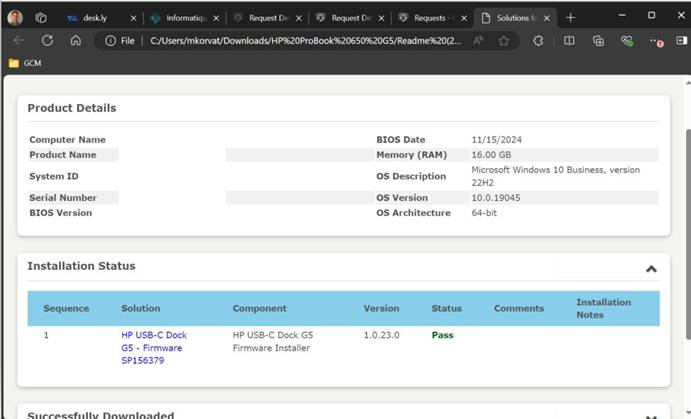The image size is (691, 419).
Task: Click the Status column header
Action: [x=446, y=308]
